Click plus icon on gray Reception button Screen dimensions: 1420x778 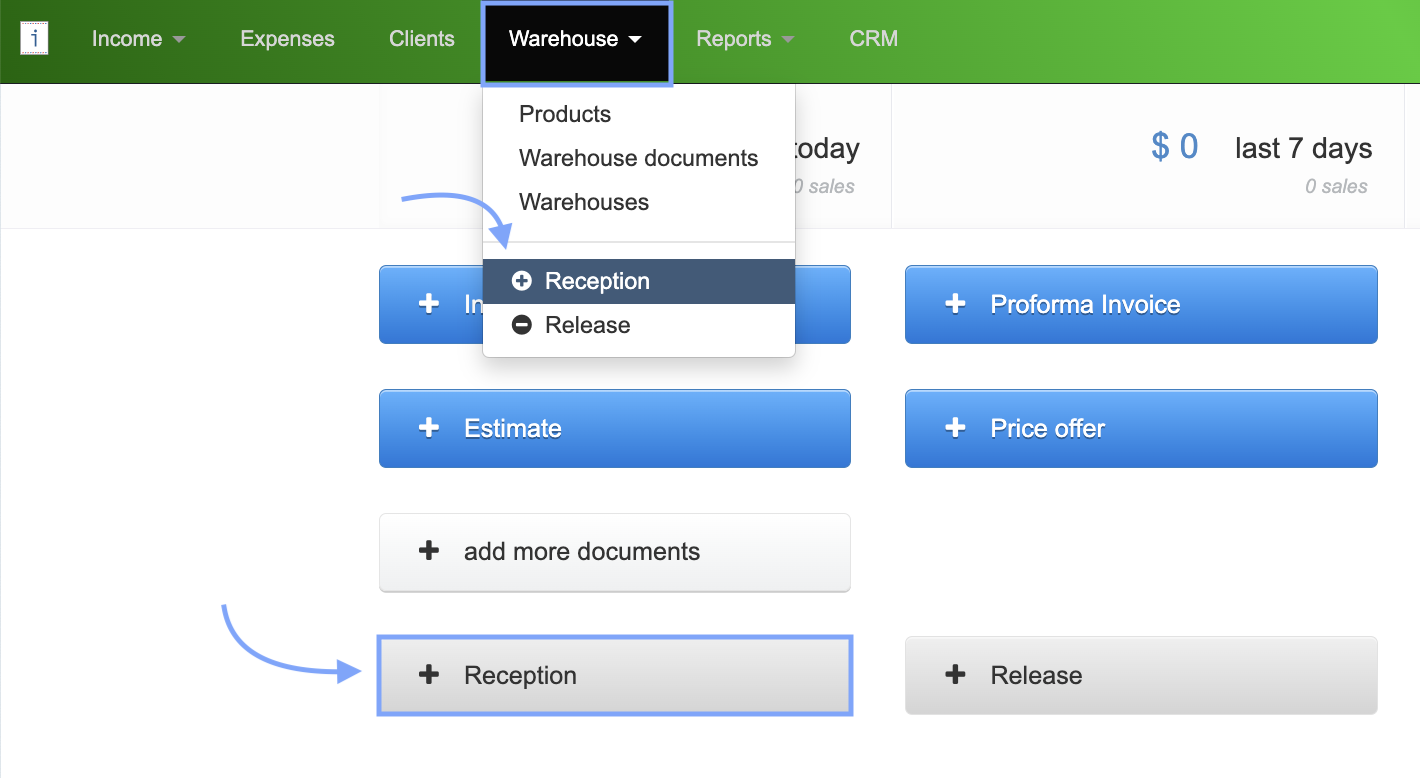tap(429, 675)
